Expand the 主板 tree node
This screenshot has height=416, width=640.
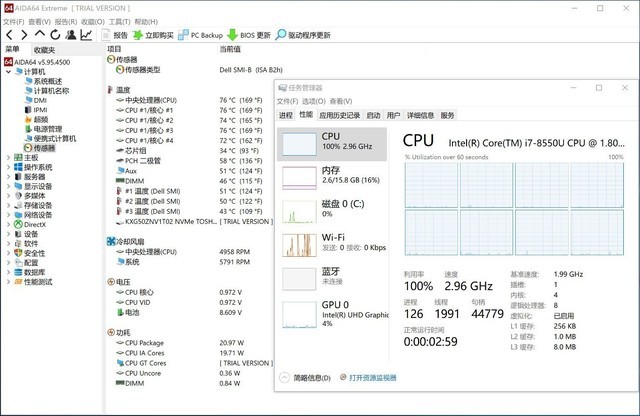[8, 158]
